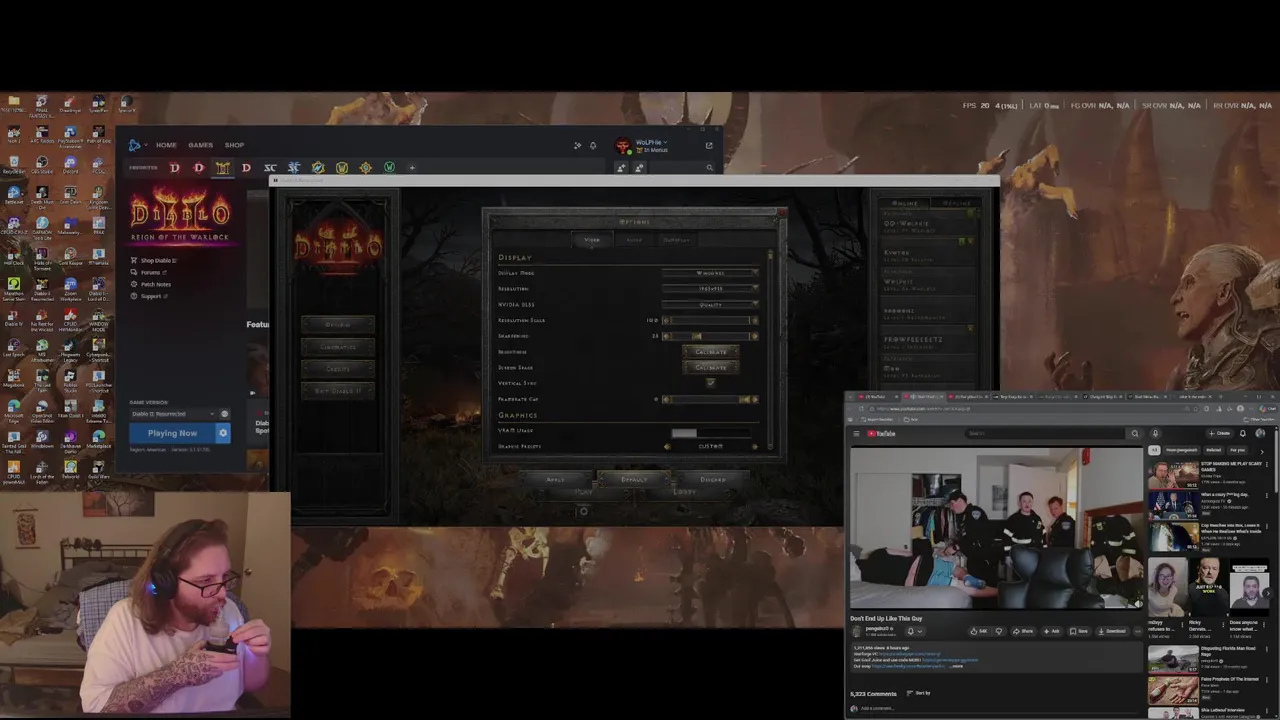1280x720 pixels.
Task: Click the Playing Now button
Action: [x=172, y=433]
